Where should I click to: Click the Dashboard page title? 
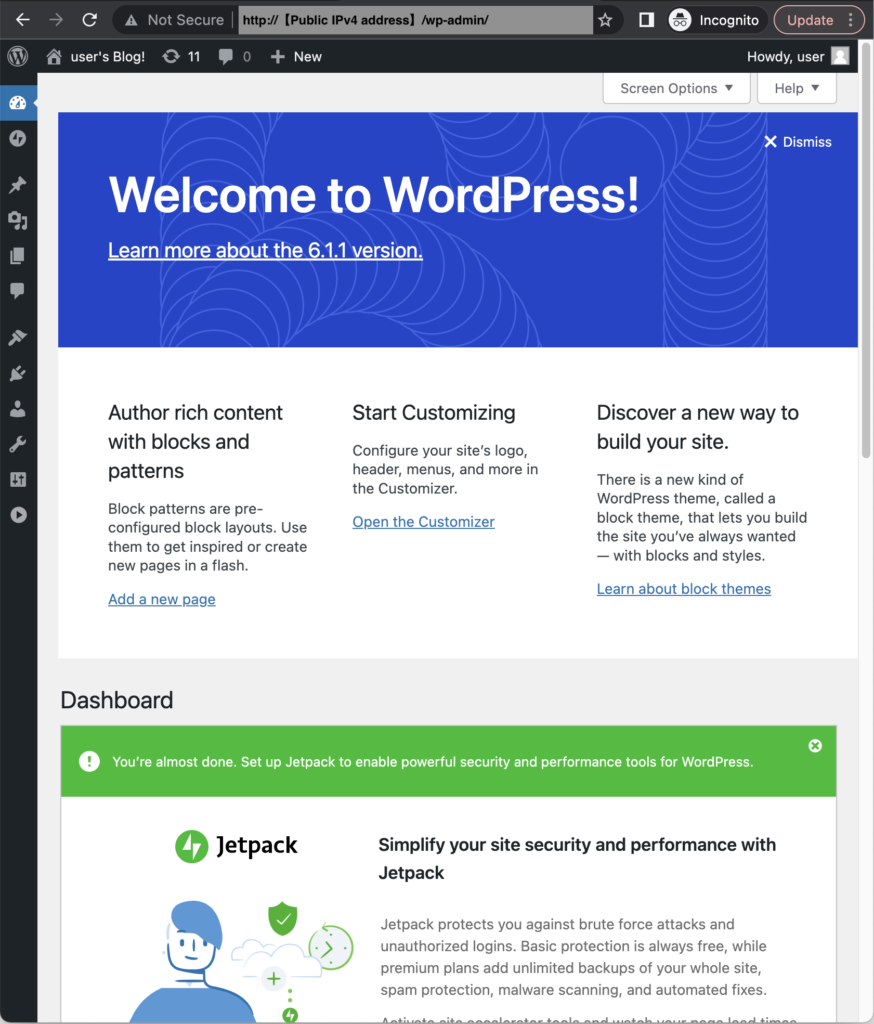[117, 700]
